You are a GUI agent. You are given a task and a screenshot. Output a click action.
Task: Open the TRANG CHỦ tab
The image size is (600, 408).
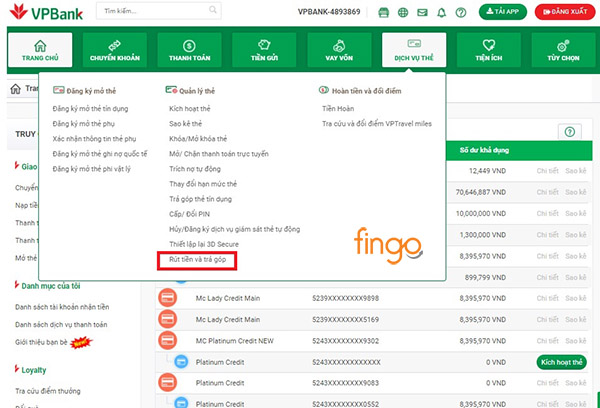40,50
